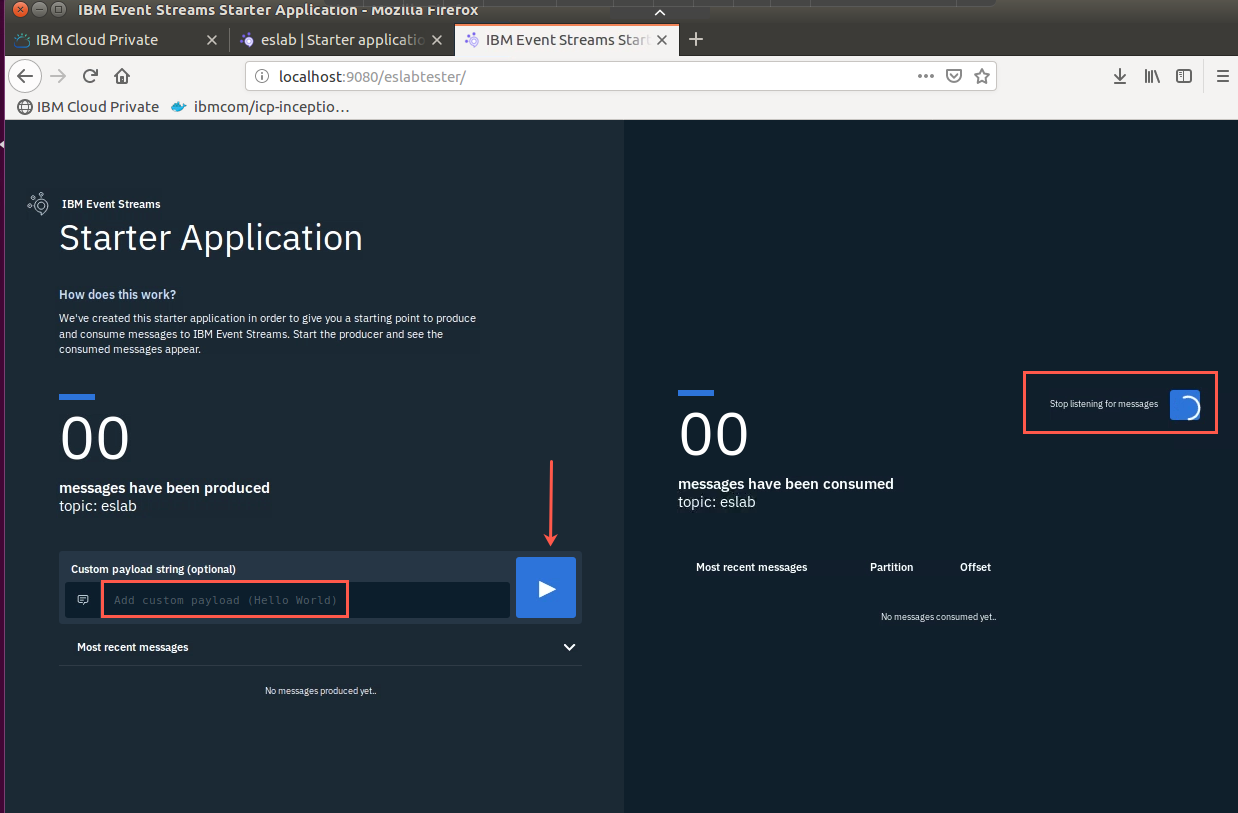Click consumer Most recent messages header
The image size is (1238, 813).
751,567
